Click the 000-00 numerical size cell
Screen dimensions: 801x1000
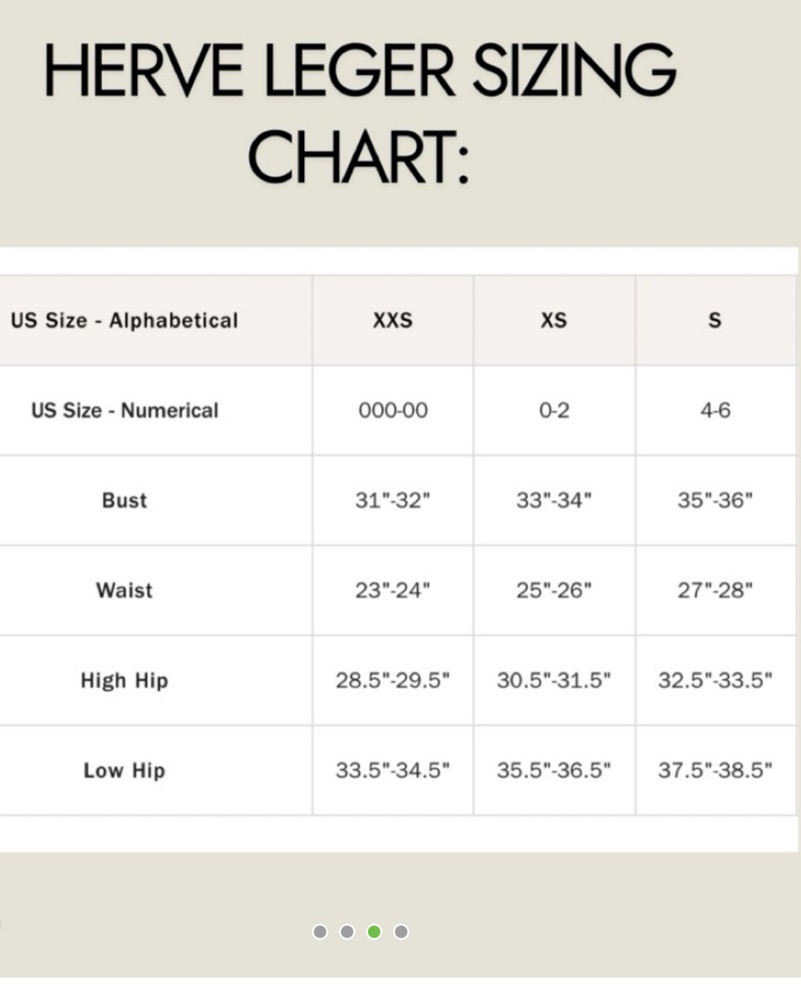click(x=393, y=411)
